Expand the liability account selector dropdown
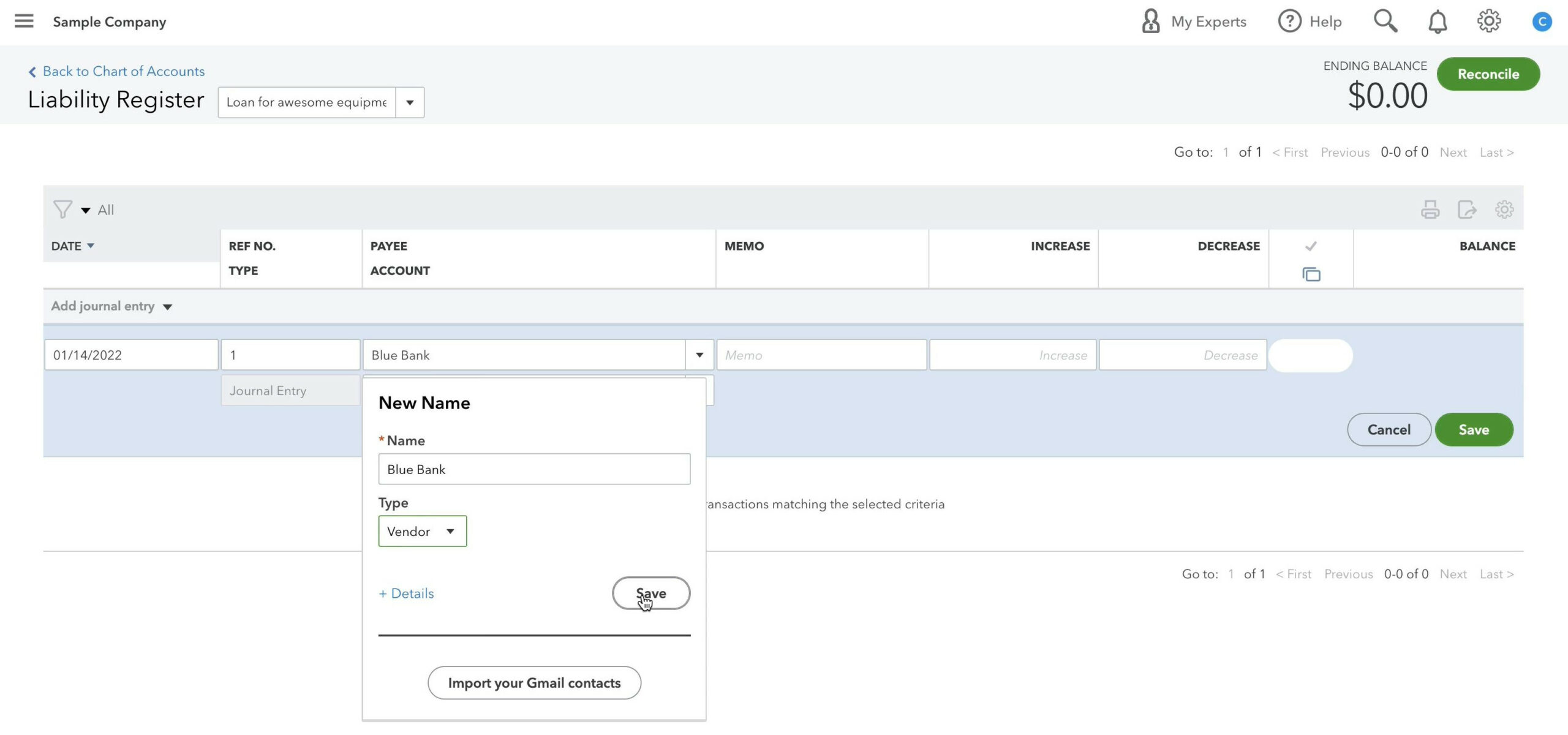 [x=410, y=102]
